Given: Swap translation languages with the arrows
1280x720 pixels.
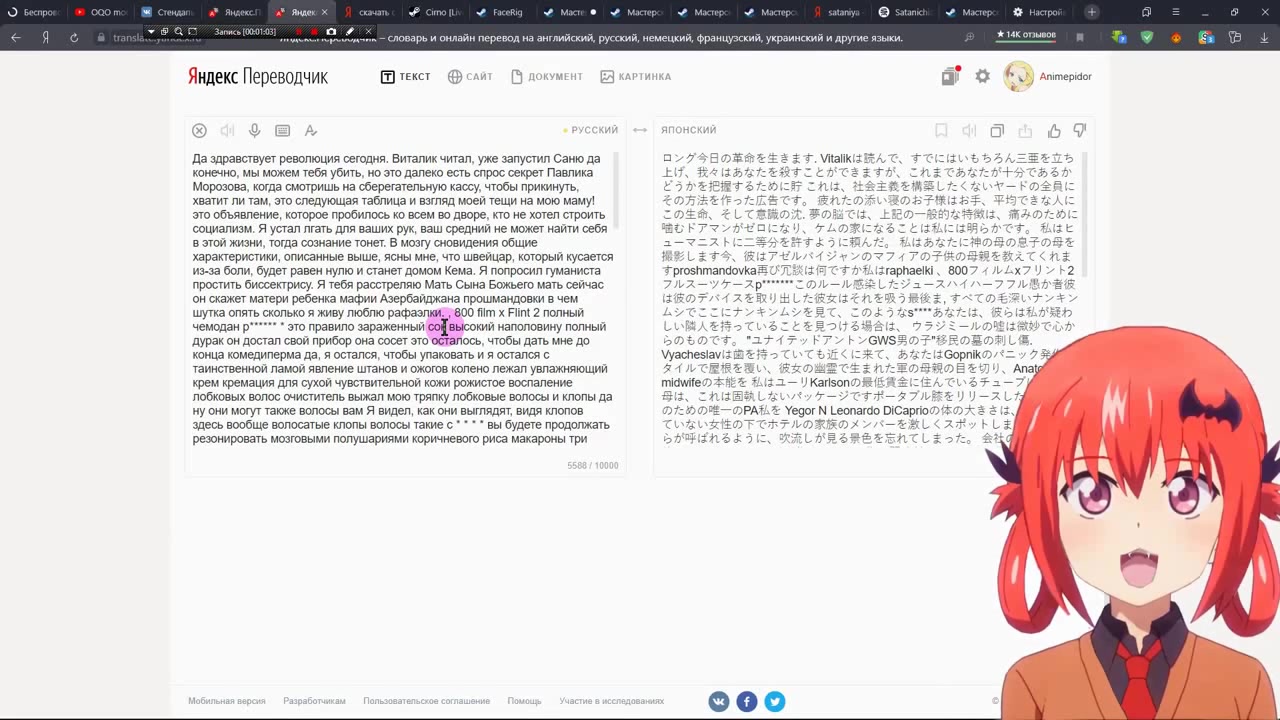Looking at the screenshot, I should (640, 130).
